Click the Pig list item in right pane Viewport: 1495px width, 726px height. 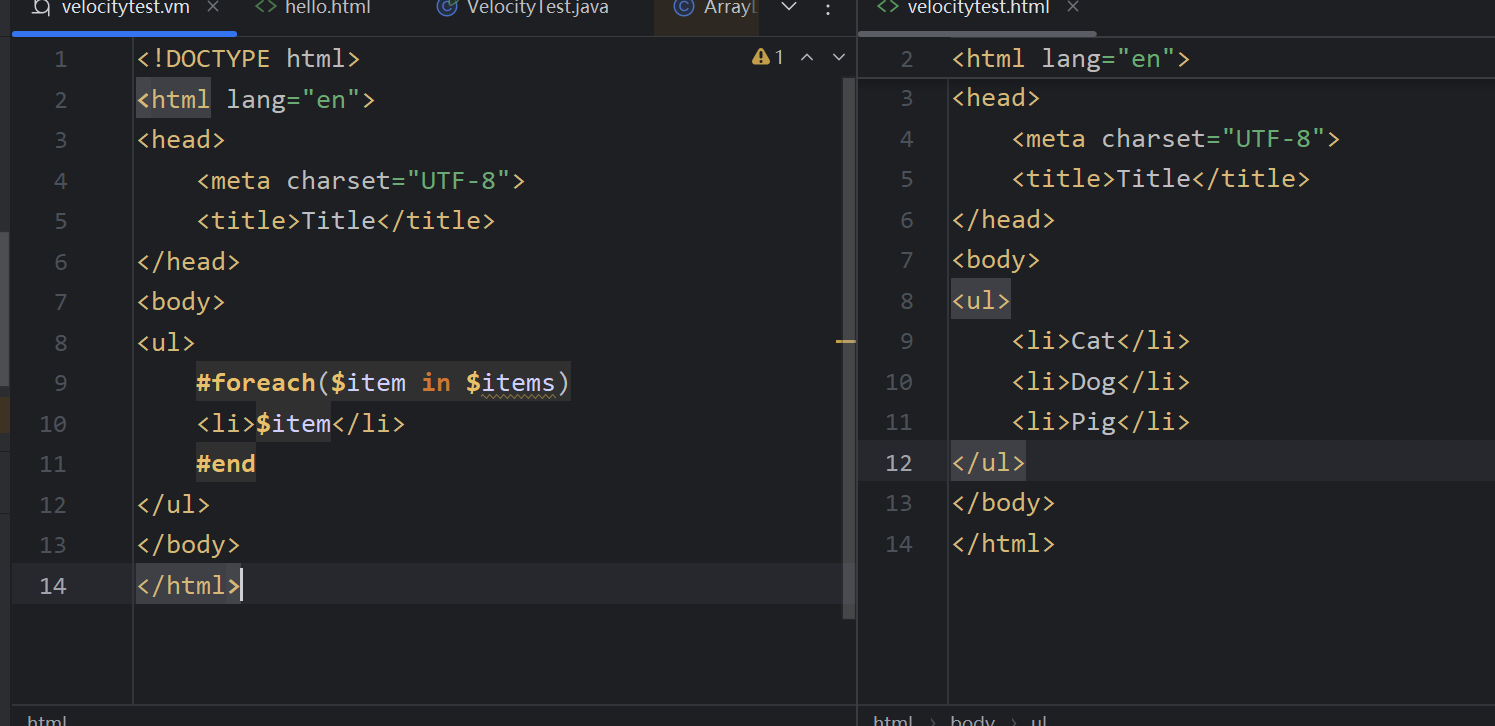tap(1101, 422)
